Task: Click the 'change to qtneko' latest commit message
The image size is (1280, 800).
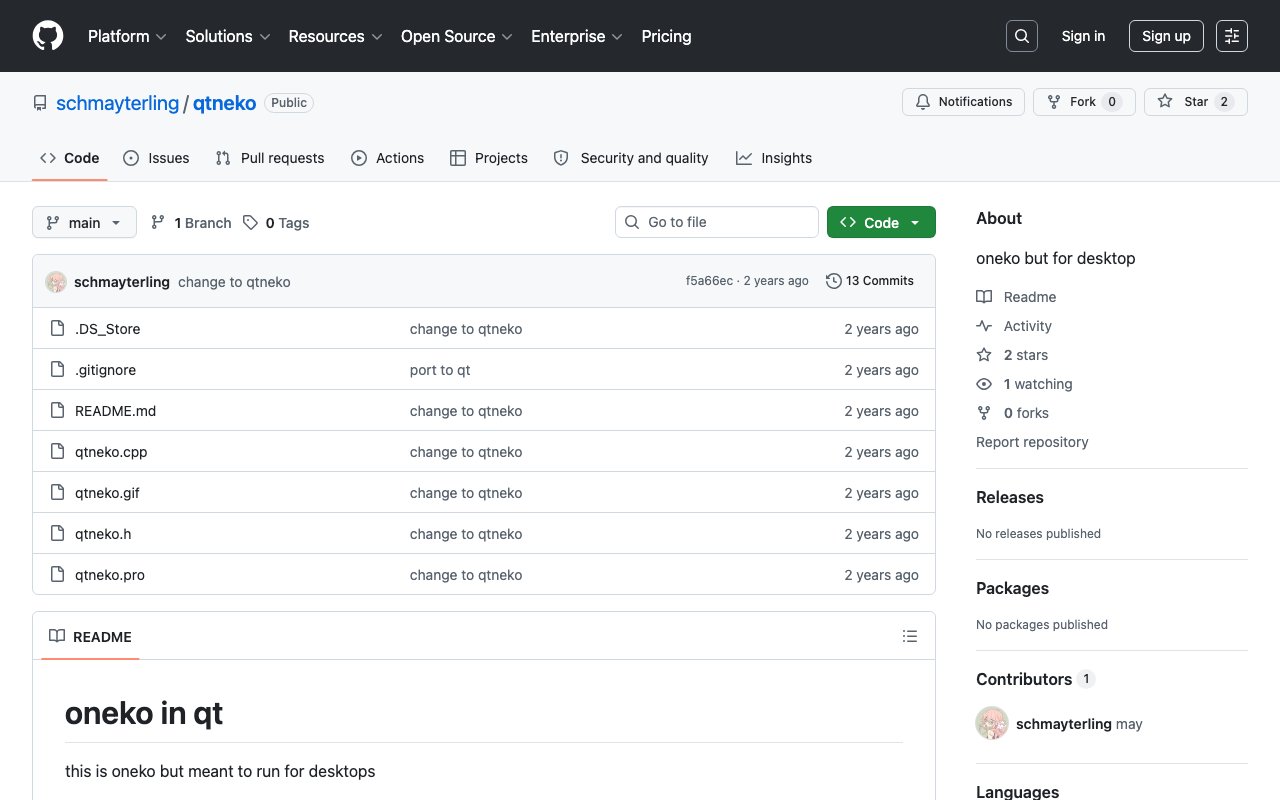Action: (234, 282)
